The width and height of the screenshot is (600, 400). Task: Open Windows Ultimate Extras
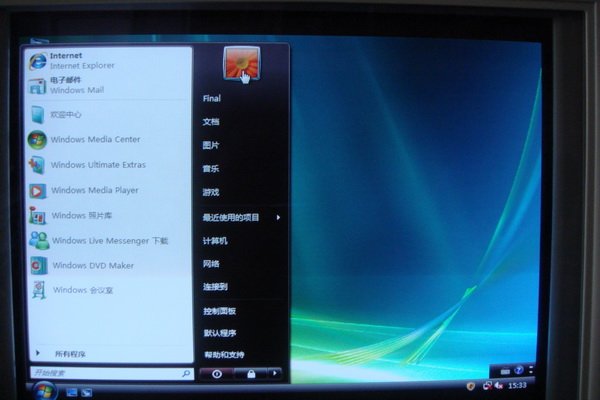point(109,165)
